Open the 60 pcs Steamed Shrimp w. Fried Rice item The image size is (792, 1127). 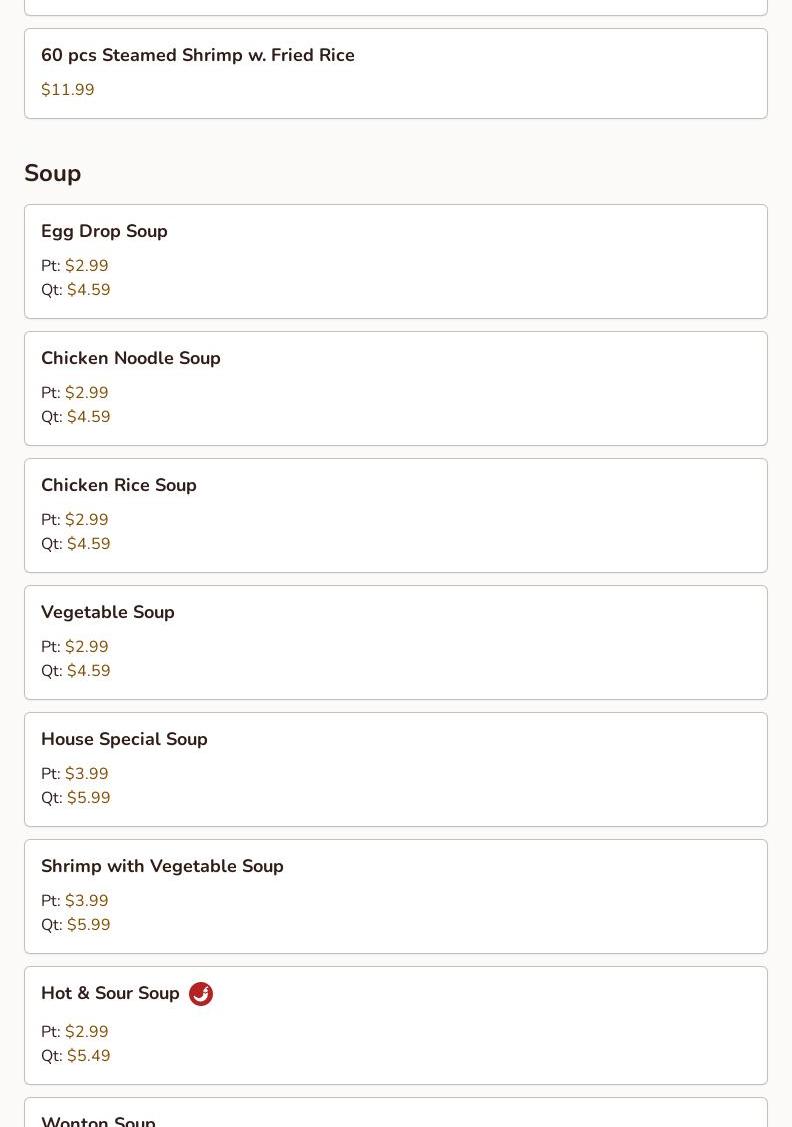tap(198, 56)
